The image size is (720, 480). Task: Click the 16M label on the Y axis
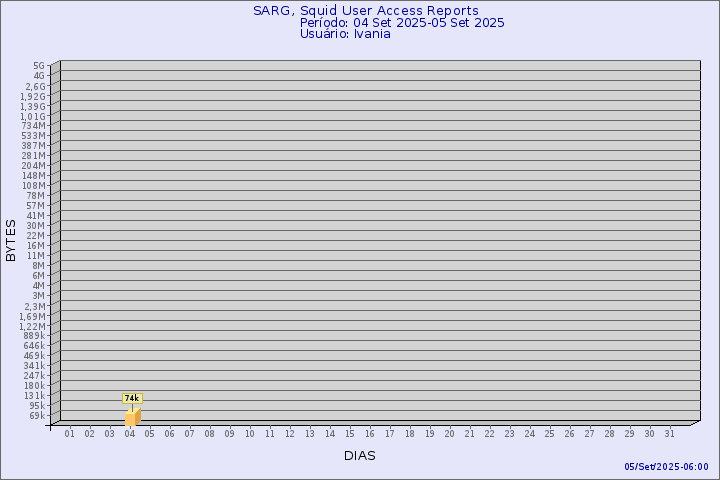[x=37, y=246]
